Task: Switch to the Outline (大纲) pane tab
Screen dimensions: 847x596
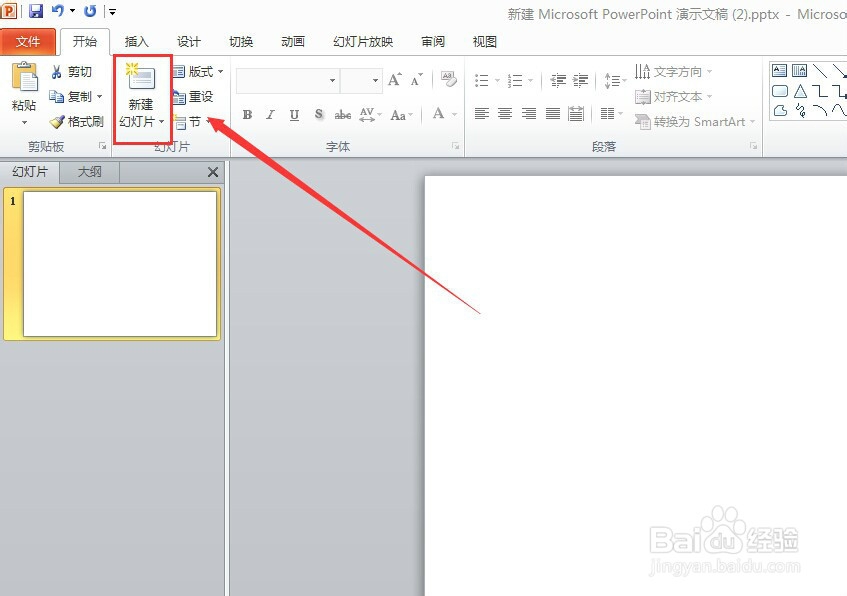Action: coord(90,172)
